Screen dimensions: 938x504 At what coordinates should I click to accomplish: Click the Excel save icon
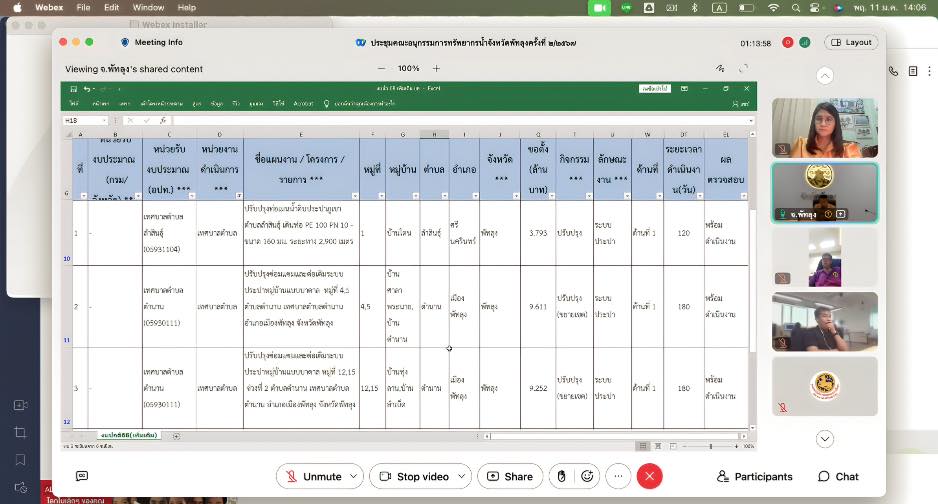74,88
